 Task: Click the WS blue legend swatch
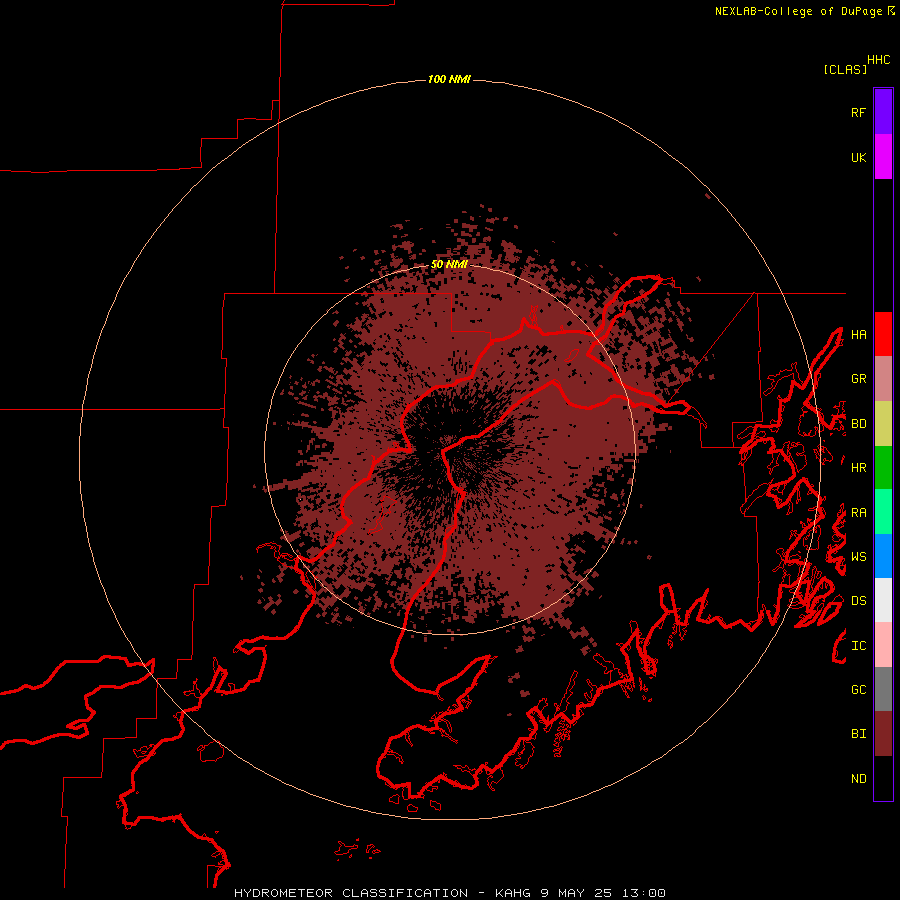click(x=883, y=556)
